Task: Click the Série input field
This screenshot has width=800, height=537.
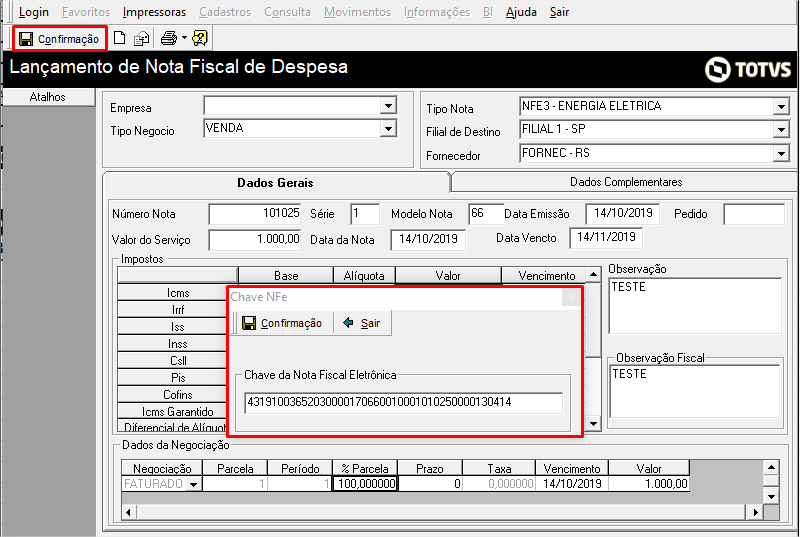Action: pos(365,214)
